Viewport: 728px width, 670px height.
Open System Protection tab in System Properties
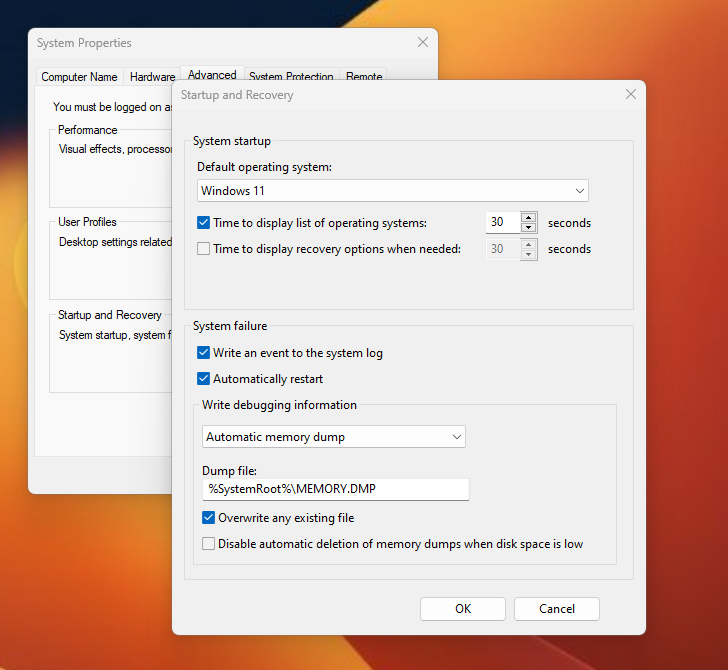tap(291, 76)
